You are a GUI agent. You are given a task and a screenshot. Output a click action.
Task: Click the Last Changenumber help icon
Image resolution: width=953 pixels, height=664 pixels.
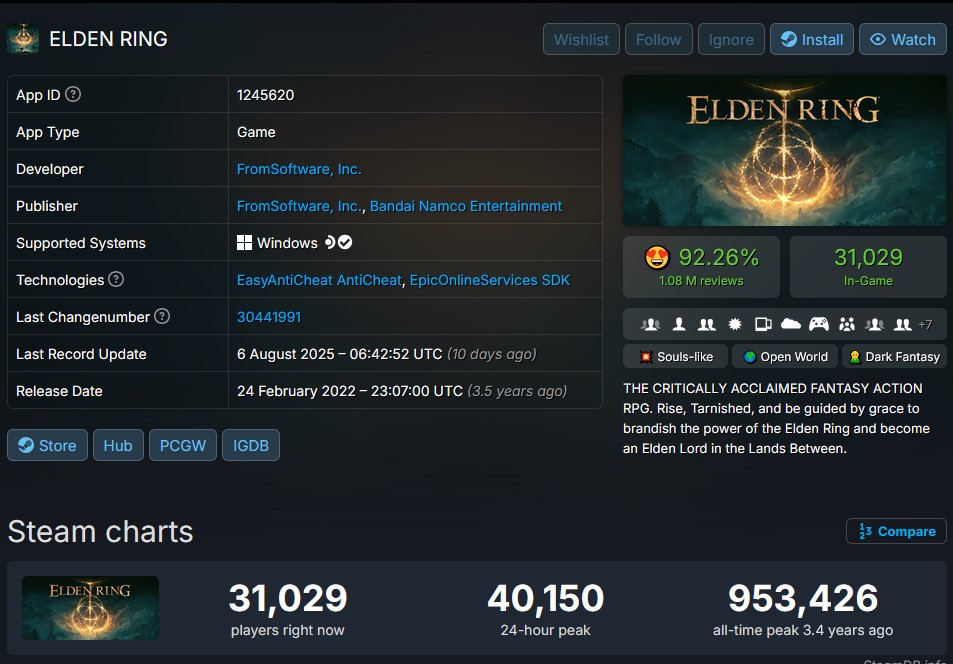coord(162,316)
